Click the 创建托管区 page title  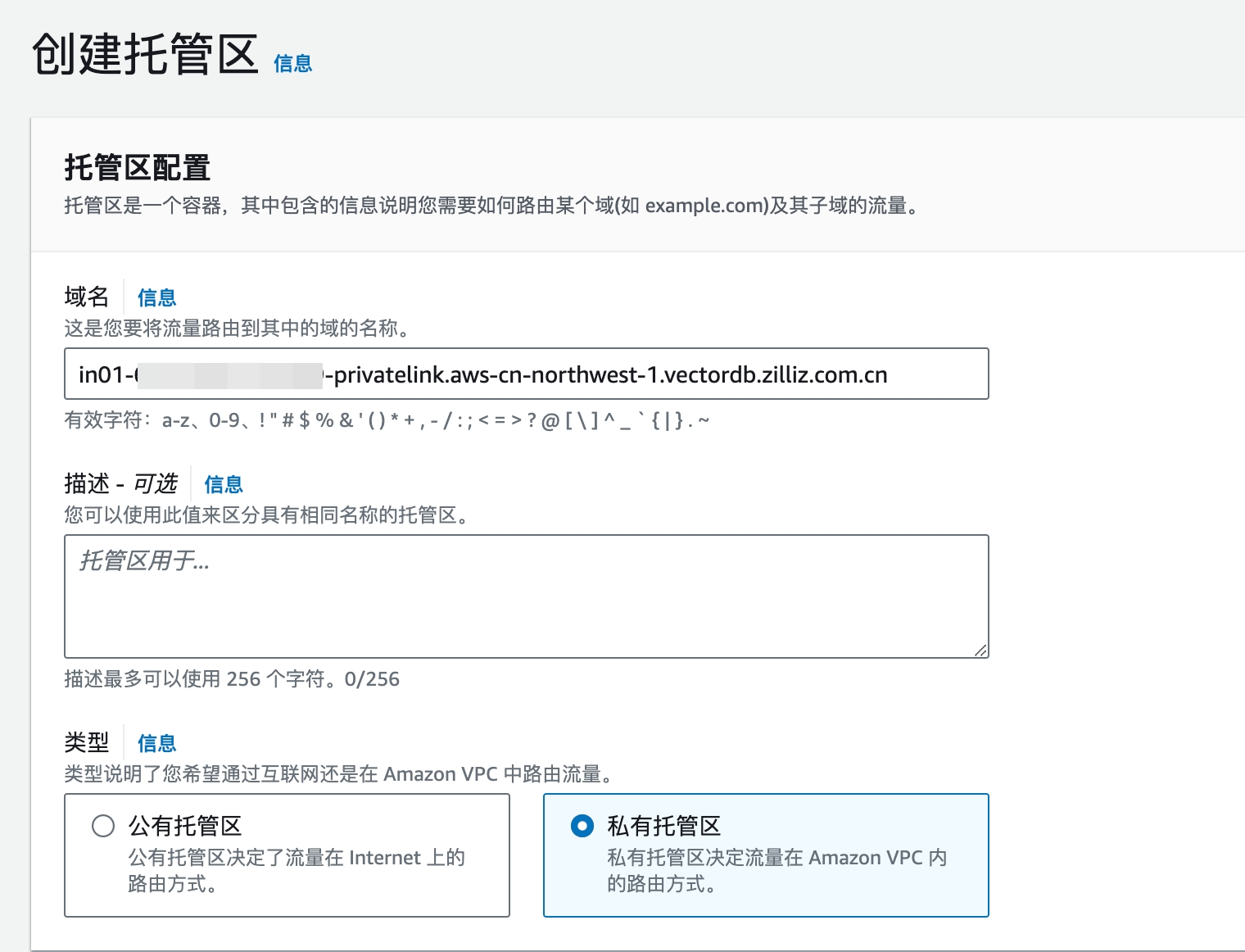click(145, 55)
